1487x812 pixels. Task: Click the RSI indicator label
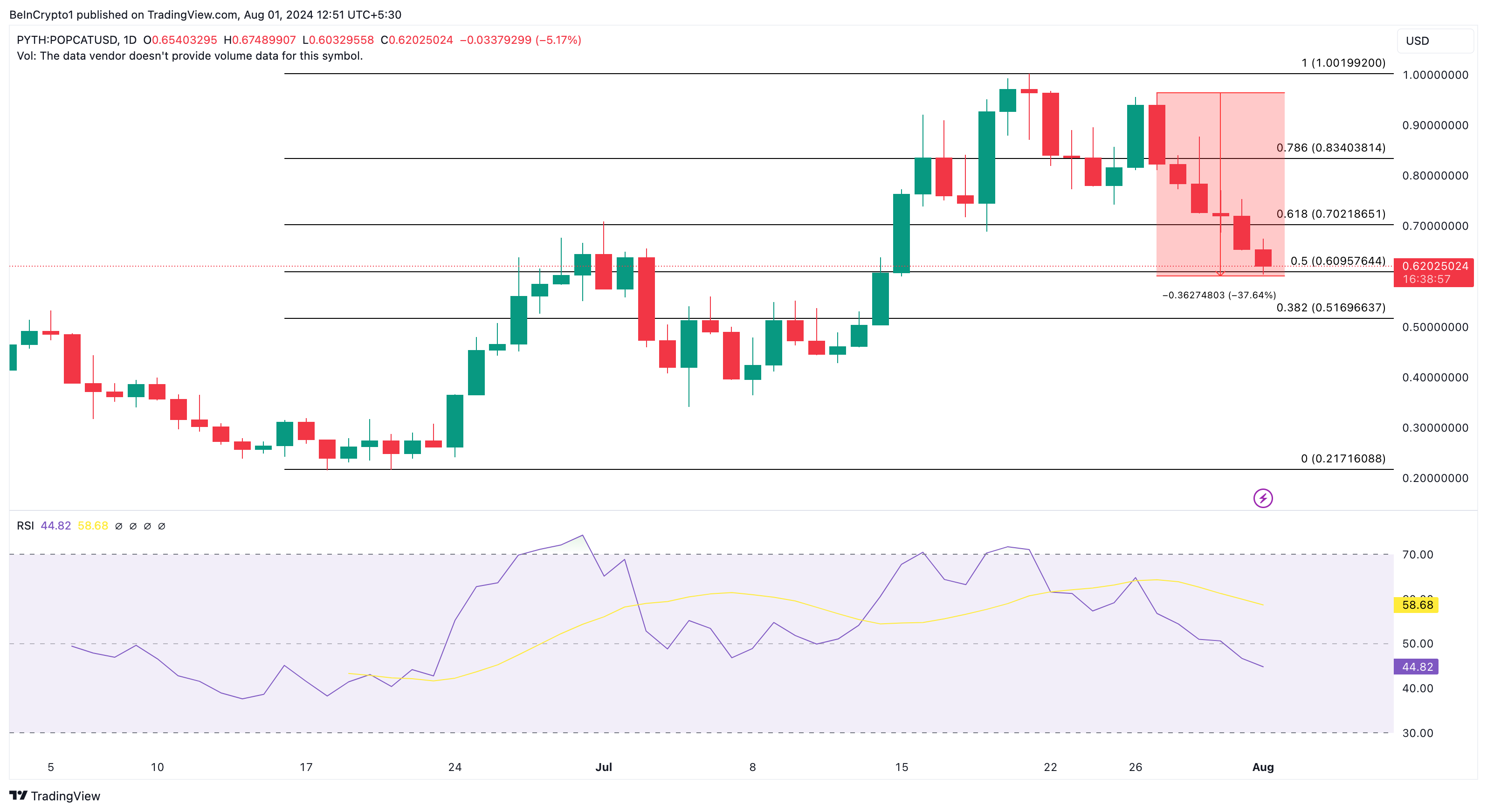coord(25,526)
